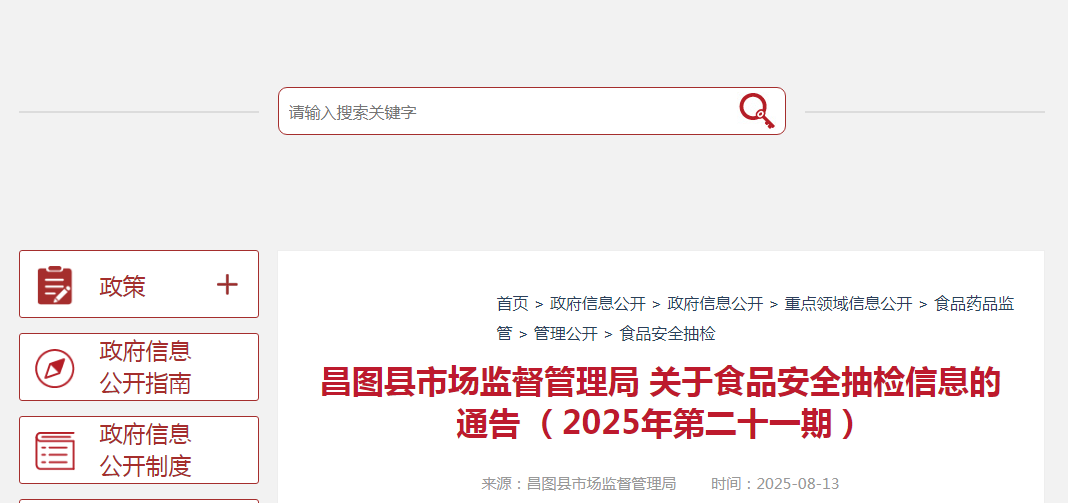Click the publish date 2025-08-13
Viewport: 1068px width, 503px height.
click(x=798, y=484)
